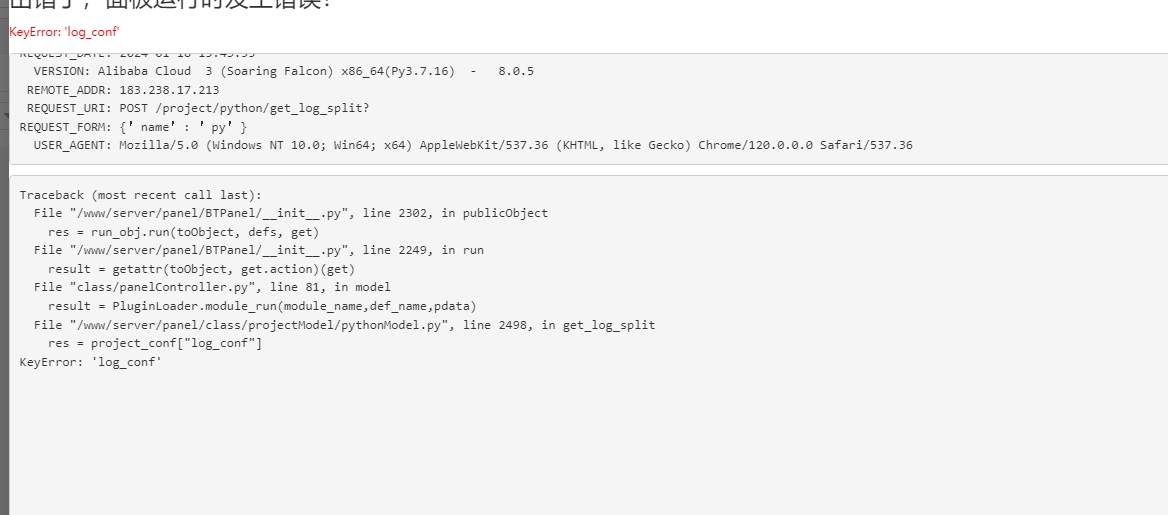Click the pythonModel.py line 2498 entry
Screen dimensions: 1168x515
tap(344, 325)
